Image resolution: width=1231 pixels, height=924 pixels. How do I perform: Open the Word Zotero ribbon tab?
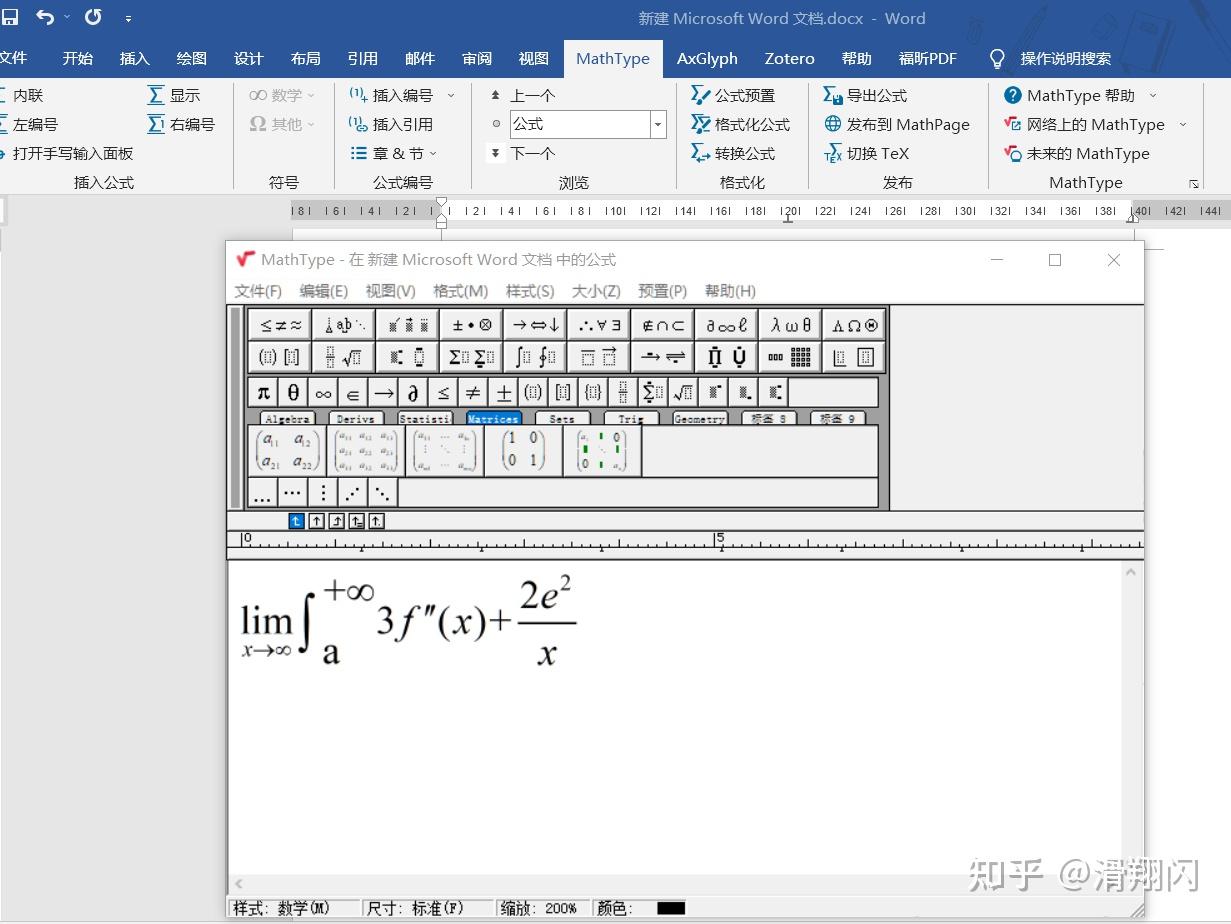click(789, 58)
